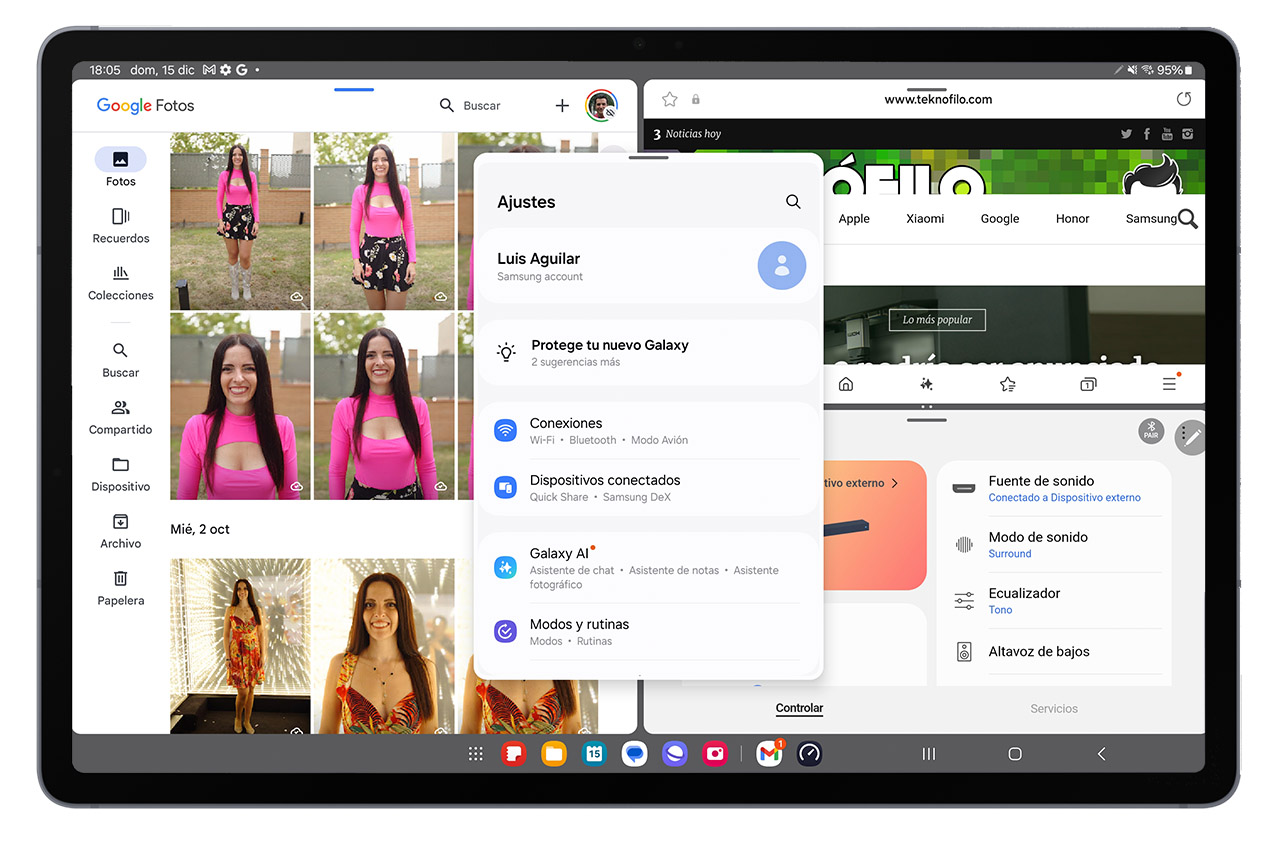Open browser bookmarks list
The image size is (1280, 842).
[x=1008, y=384]
